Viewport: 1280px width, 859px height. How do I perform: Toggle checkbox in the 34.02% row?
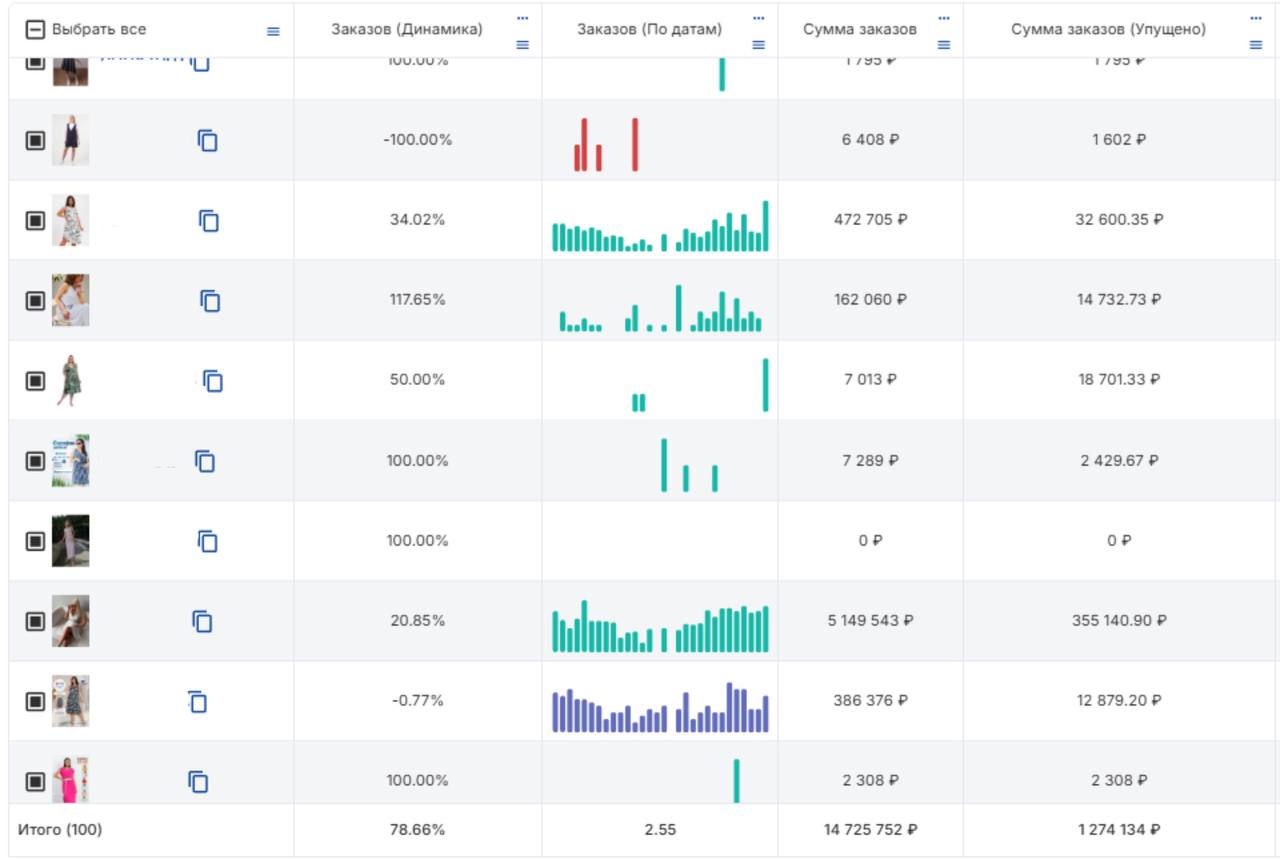(x=34, y=220)
